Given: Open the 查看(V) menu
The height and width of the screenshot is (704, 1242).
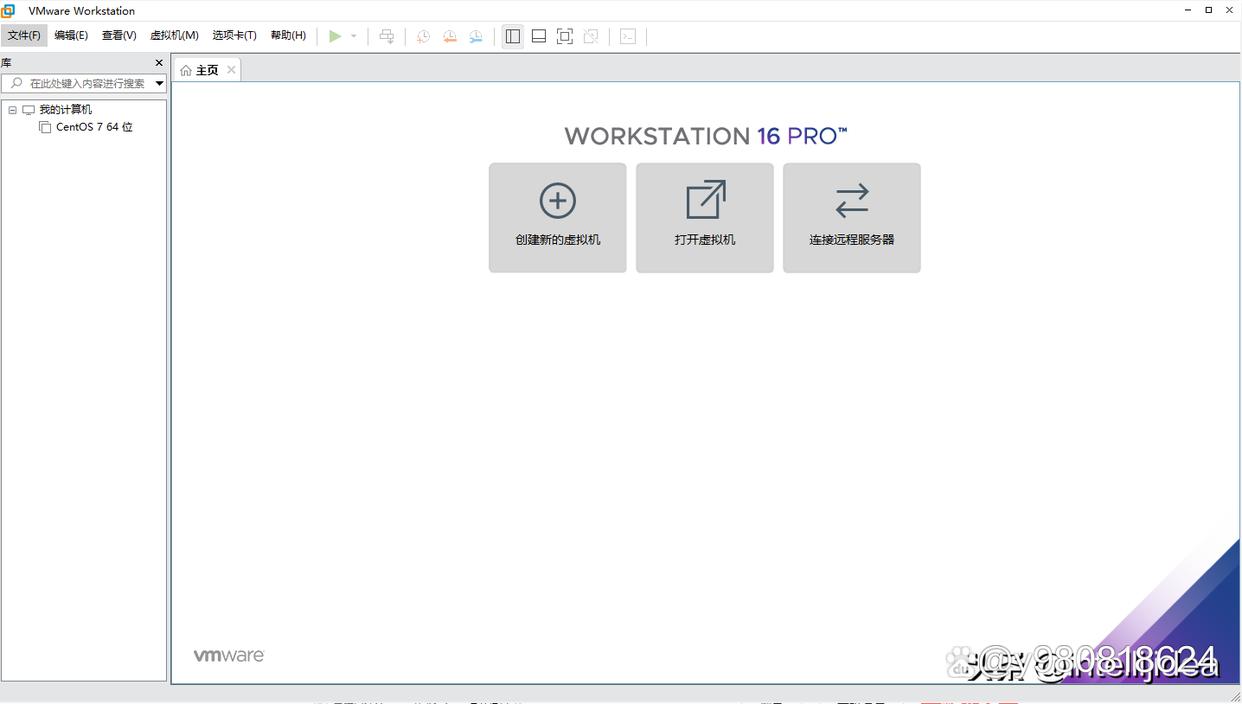Looking at the screenshot, I should click(x=119, y=35).
